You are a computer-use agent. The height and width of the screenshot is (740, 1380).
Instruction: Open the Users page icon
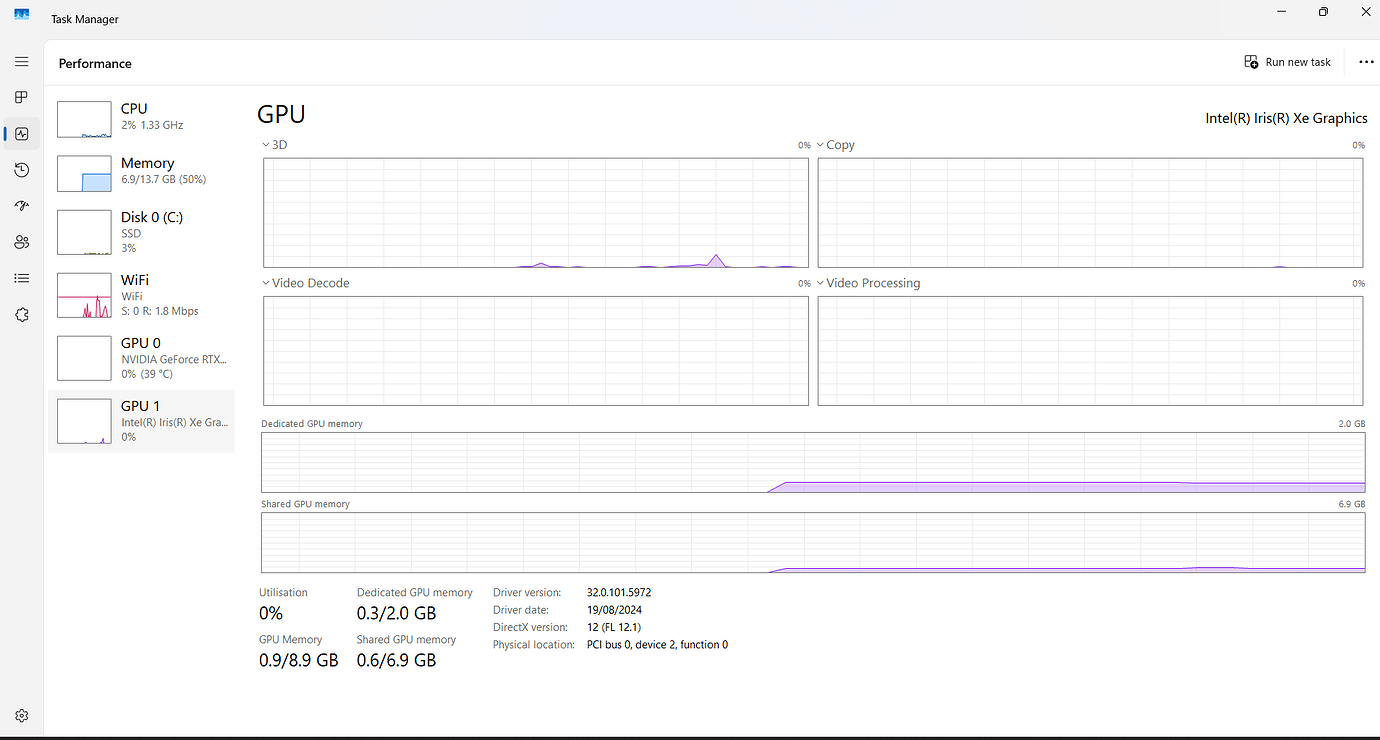[21, 242]
